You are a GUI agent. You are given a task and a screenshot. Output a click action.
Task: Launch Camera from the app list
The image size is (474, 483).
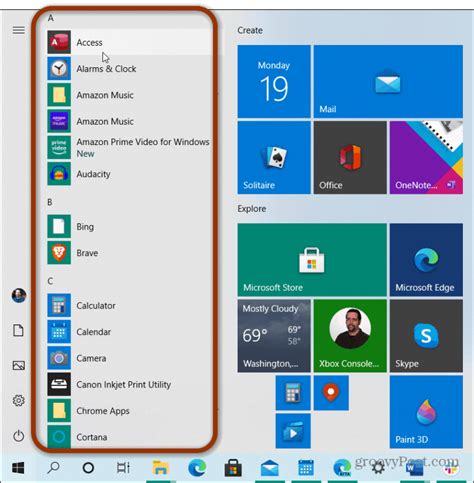[x=129, y=358]
